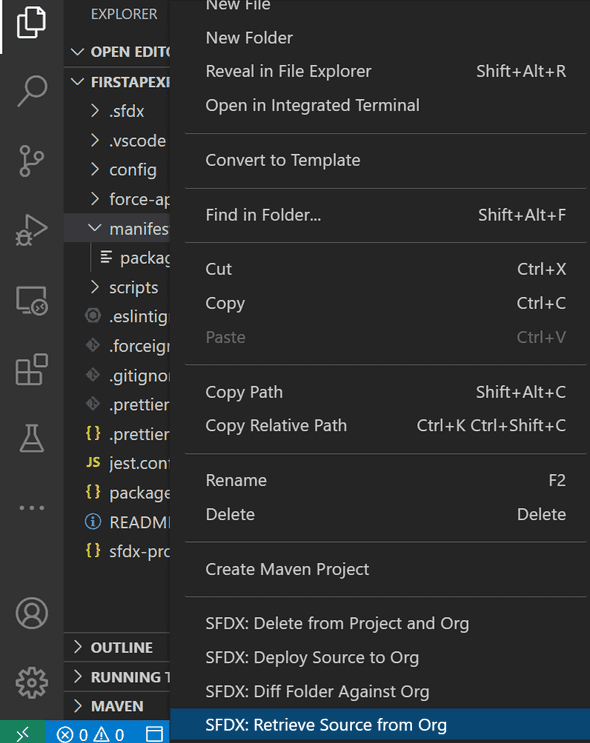Click the package.xml file icon
This screenshot has width=590, height=743.
[x=106, y=257]
